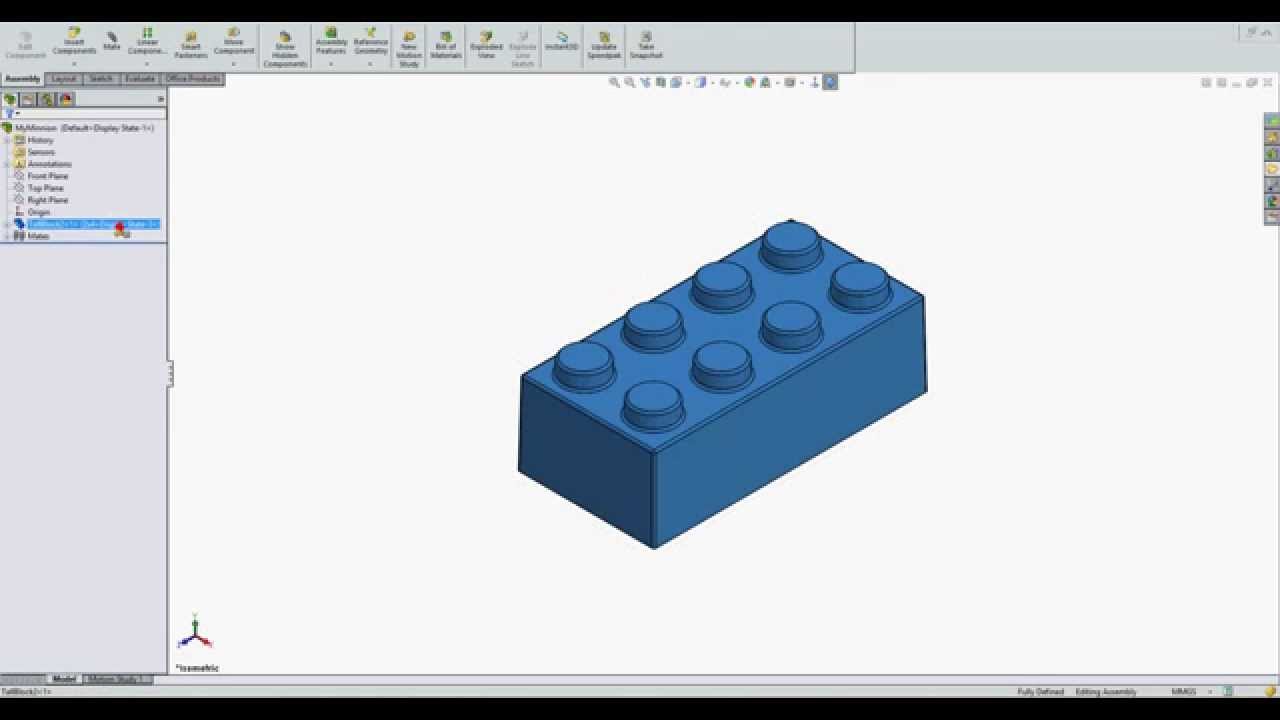The width and height of the screenshot is (1280, 720).
Task: Open the DisplayManager tab
Action: [x=66, y=99]
